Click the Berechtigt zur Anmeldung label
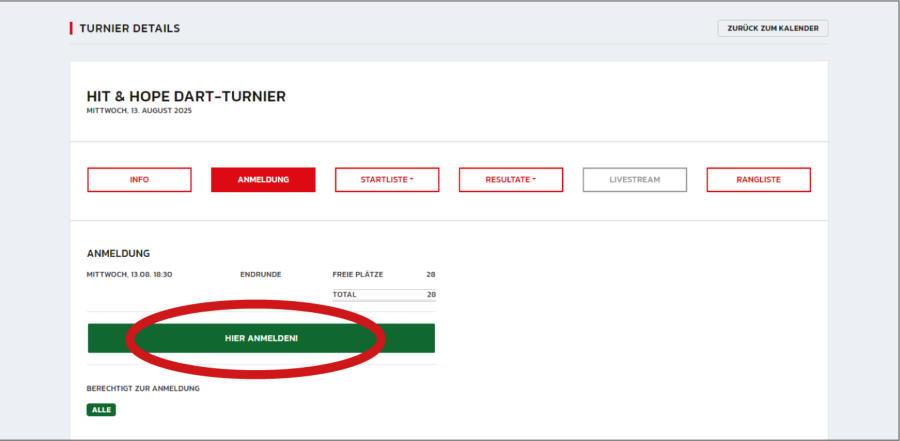 click(x=143, y=389)
